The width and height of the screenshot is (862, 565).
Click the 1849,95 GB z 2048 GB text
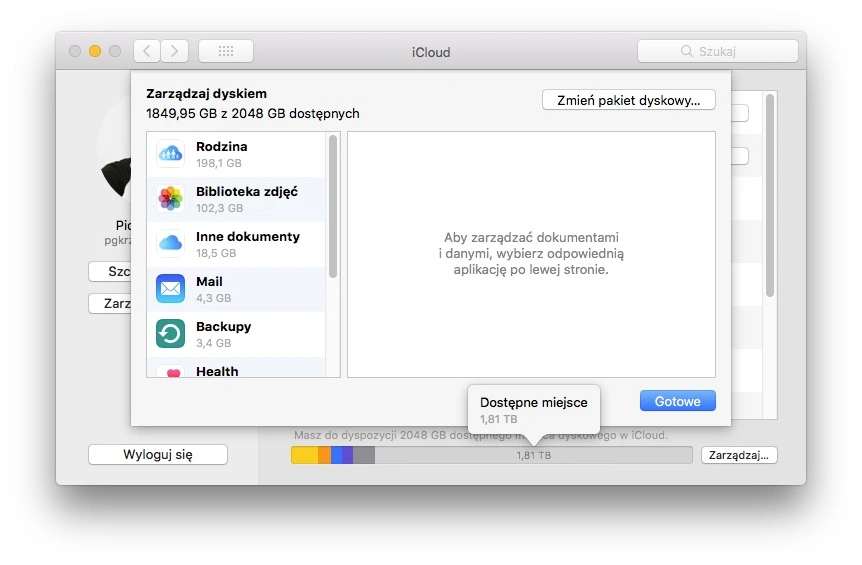(253, 113)
